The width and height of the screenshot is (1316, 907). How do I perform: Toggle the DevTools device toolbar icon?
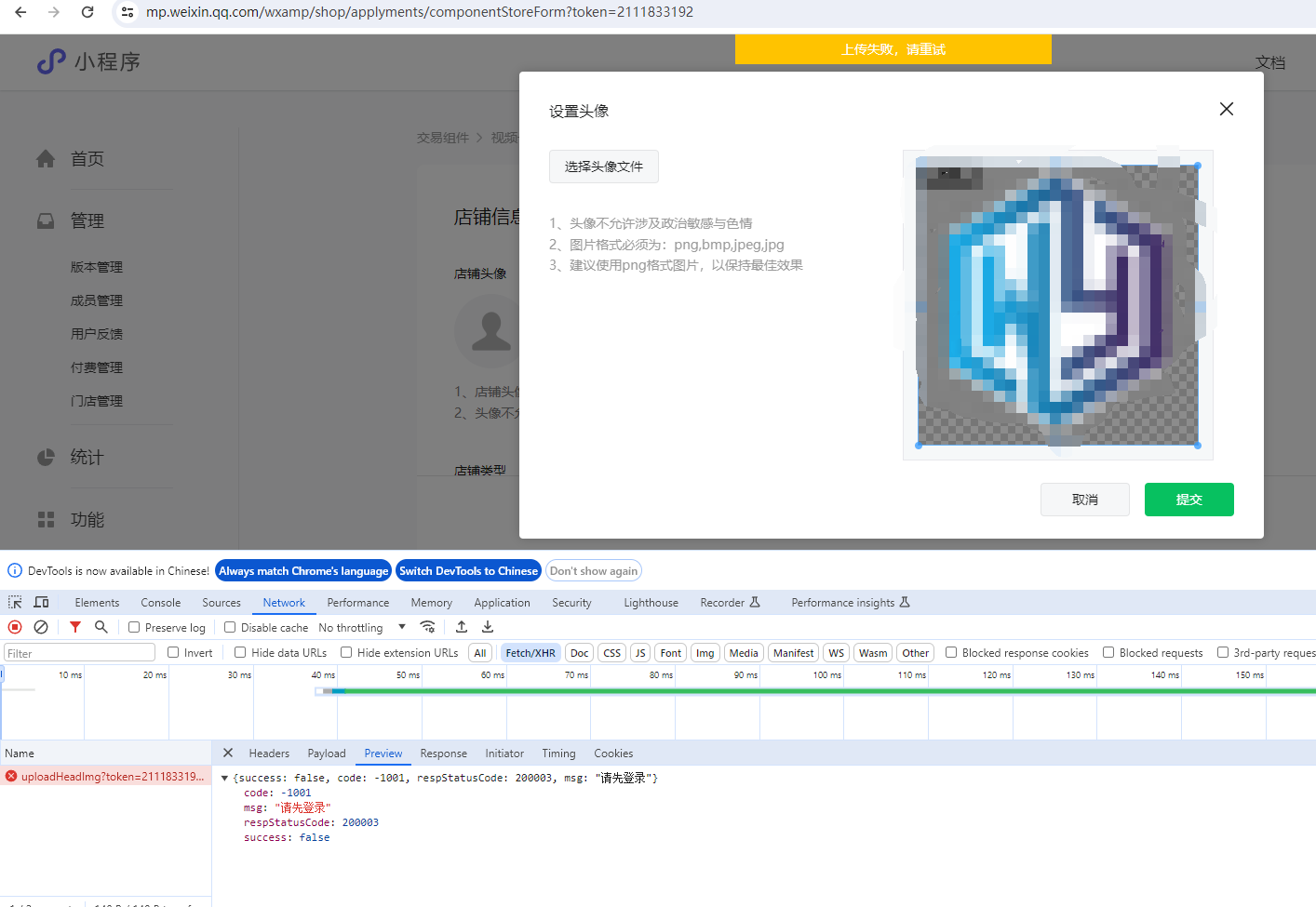tap(41, 603)
